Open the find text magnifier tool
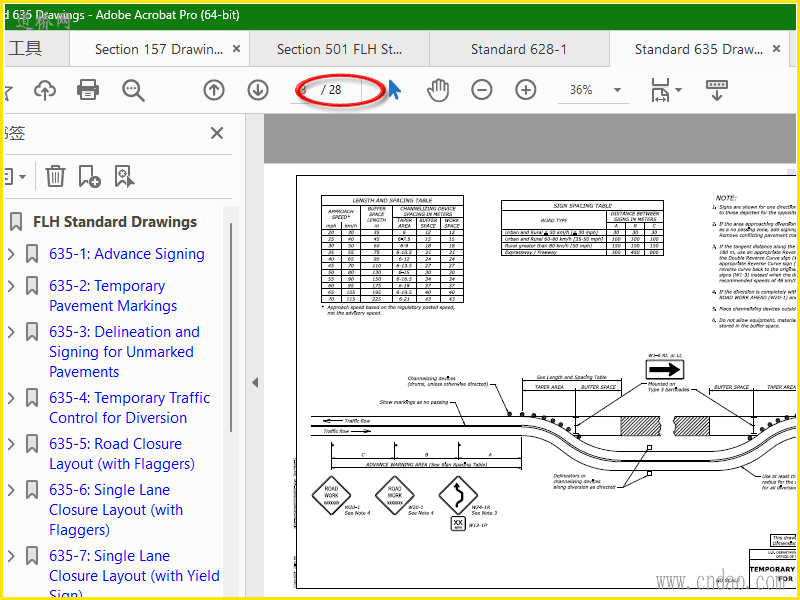Screen dimensions: 800x600 pos(133,90)
